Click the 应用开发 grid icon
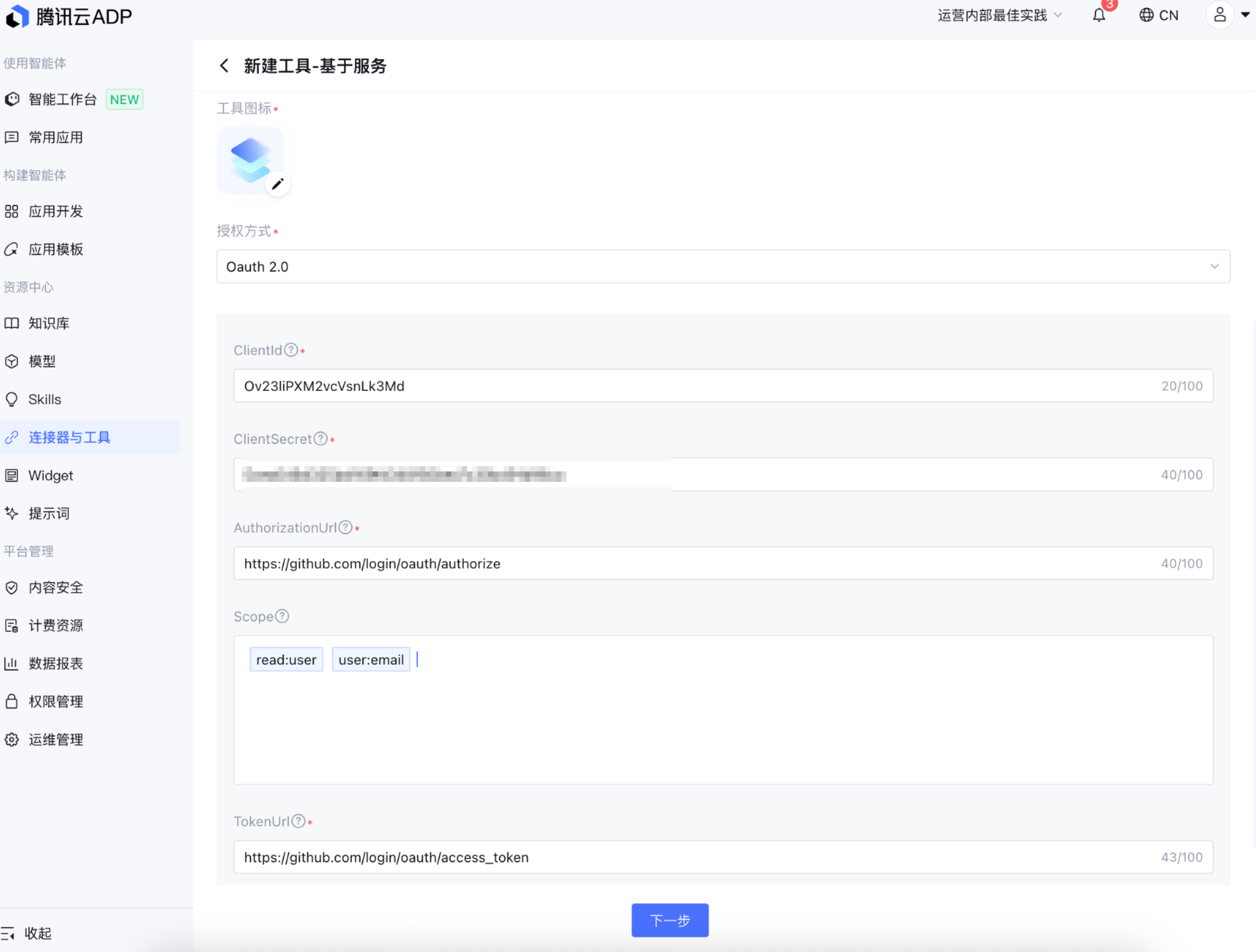This screenshot has height=952, width=1256. [x=12, y=211]
